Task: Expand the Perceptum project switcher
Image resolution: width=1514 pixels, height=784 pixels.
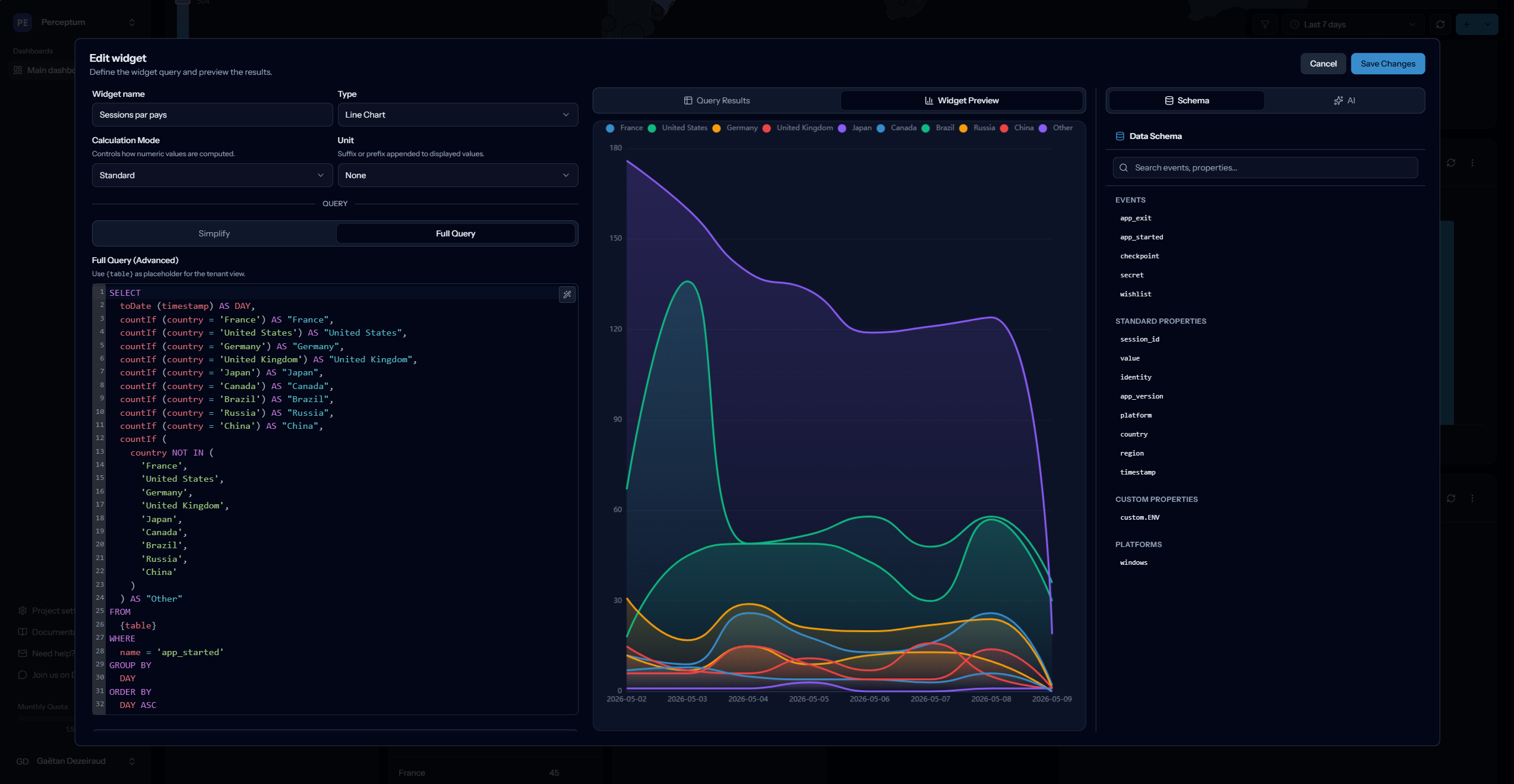Action: coord(132,23)
